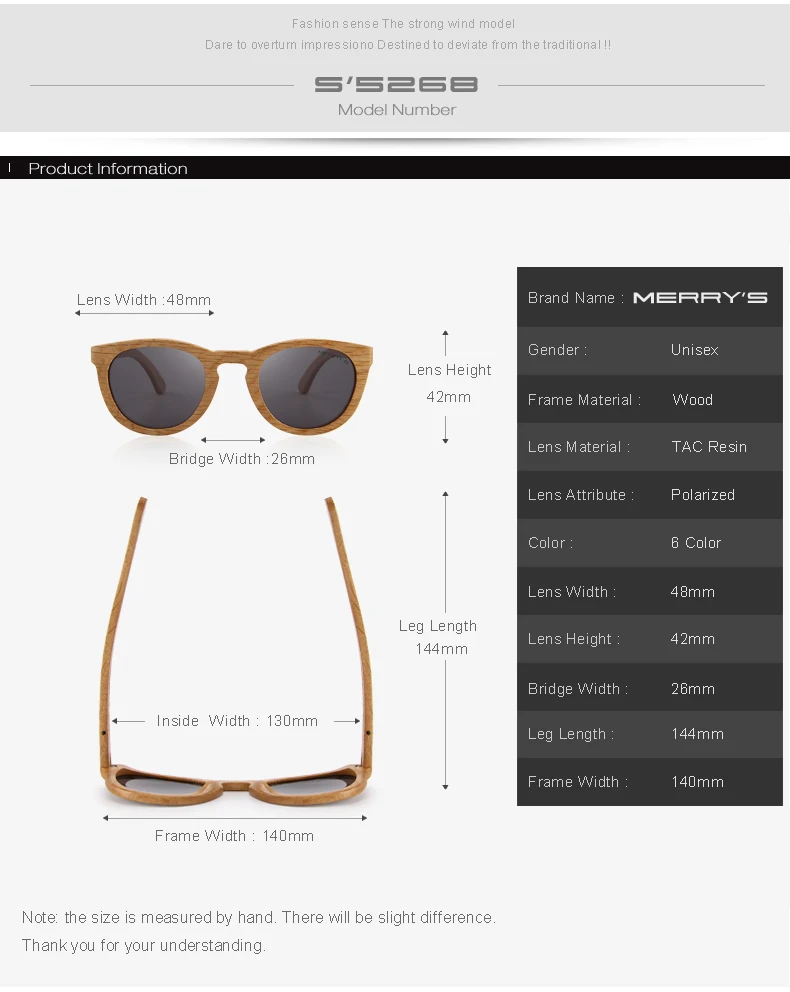Image resolution: width=790 pixels, height=992 pixels.
Task: Click the 'Fashion sense The strong wind model' tagline
Action: click(403, 24)
